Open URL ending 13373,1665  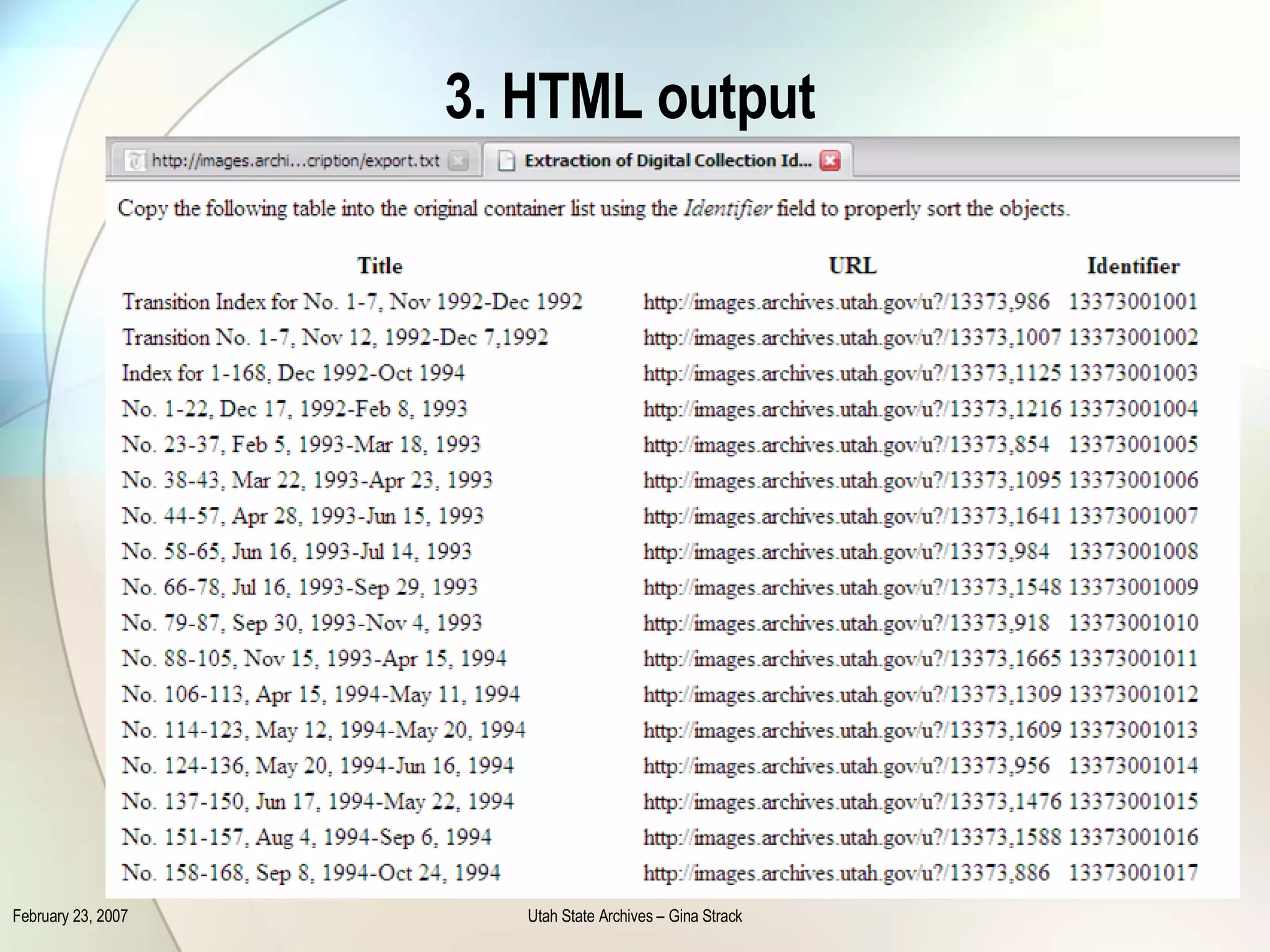click(x=852, y=659)
